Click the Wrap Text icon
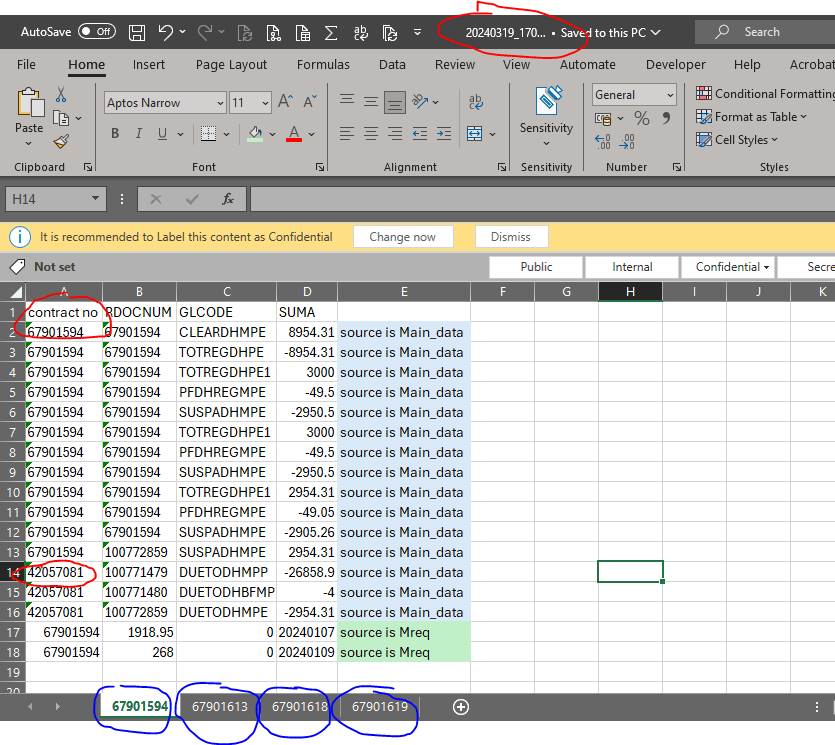835x745 pixels. (476, 102)
